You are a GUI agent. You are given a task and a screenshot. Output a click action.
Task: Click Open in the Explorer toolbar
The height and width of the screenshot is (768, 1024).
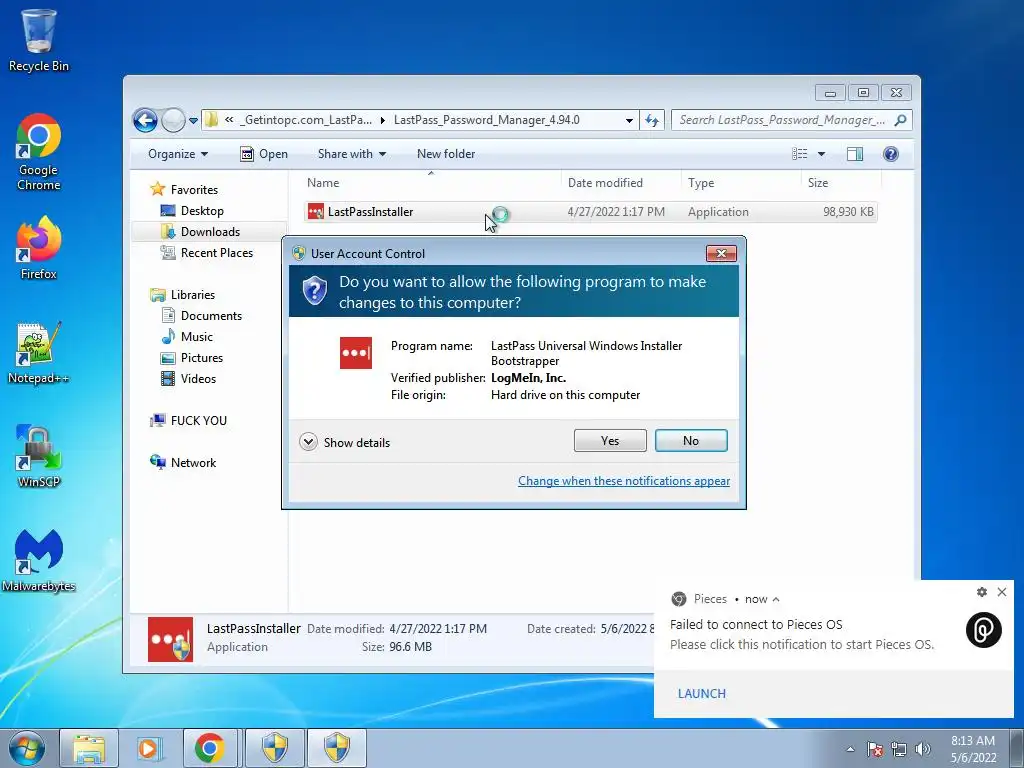click(264, 154)
